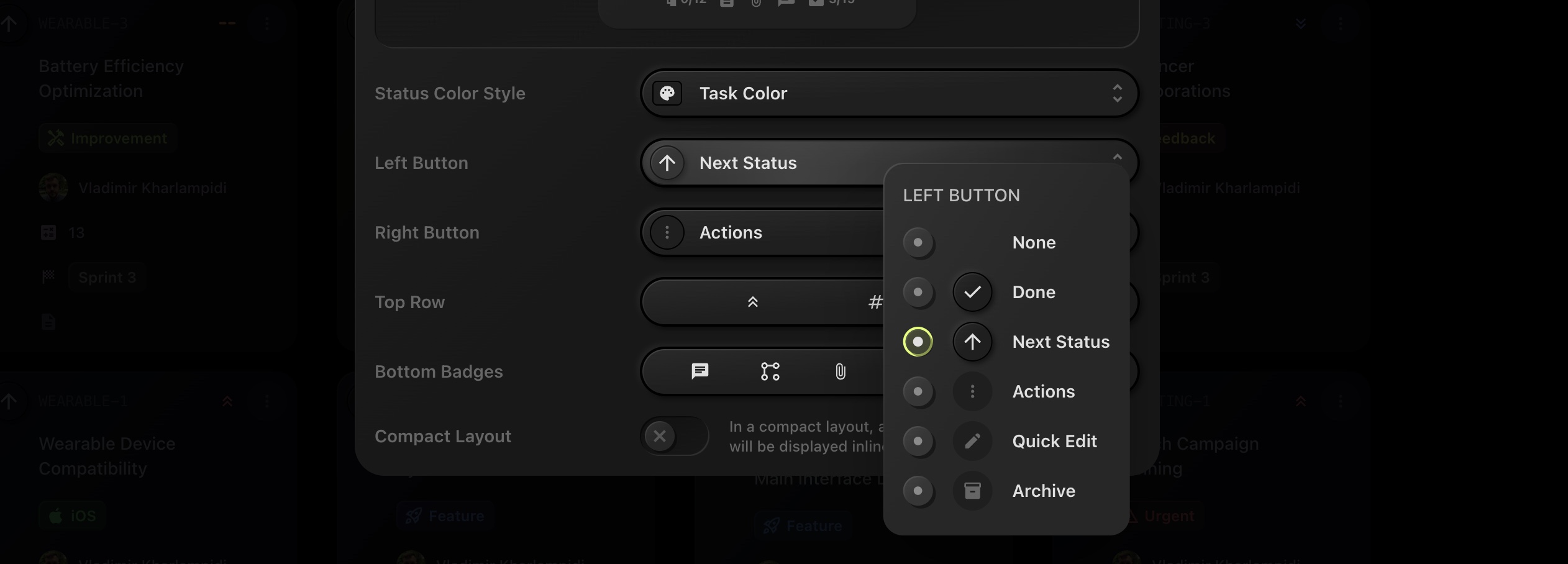The width and height of the screenshot is (1568, 564).
Task: Click the pencil icon beside Quick Edit
Action: 972,441
